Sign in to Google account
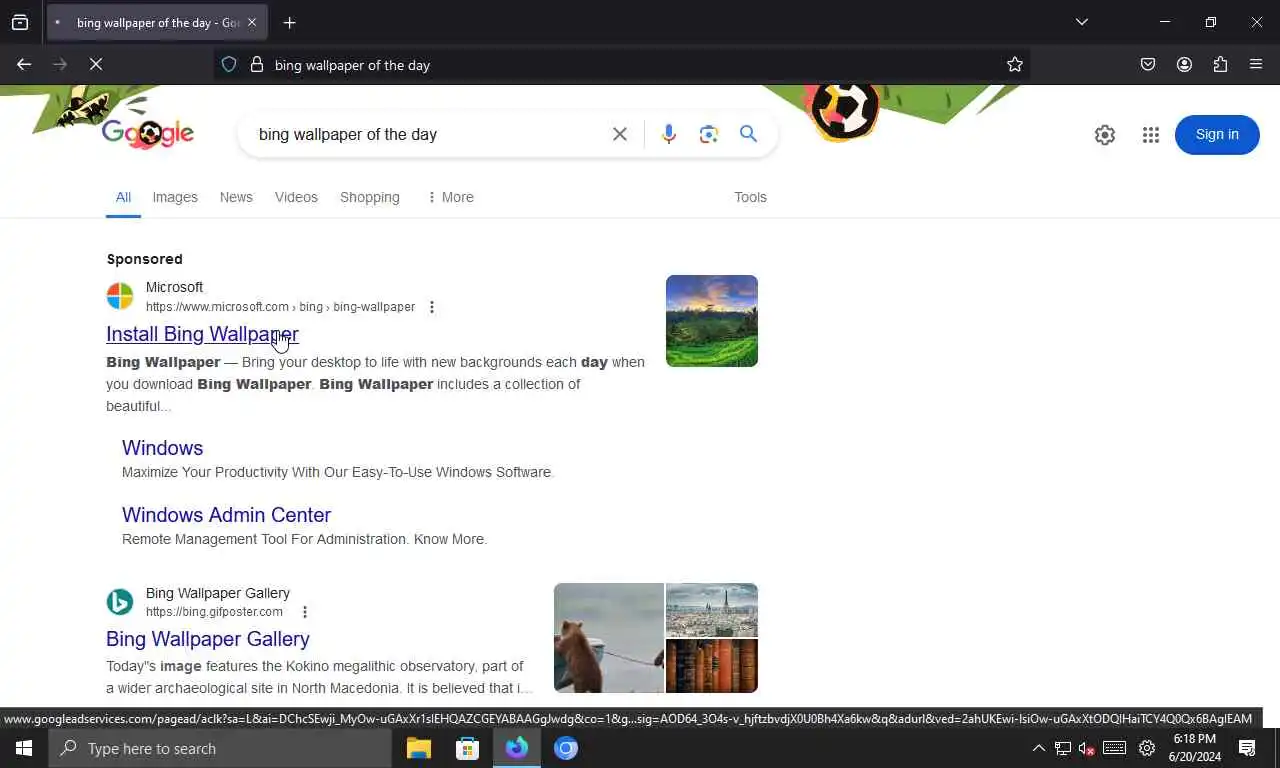This screenshot has width=1280, height=768. 1217,135
